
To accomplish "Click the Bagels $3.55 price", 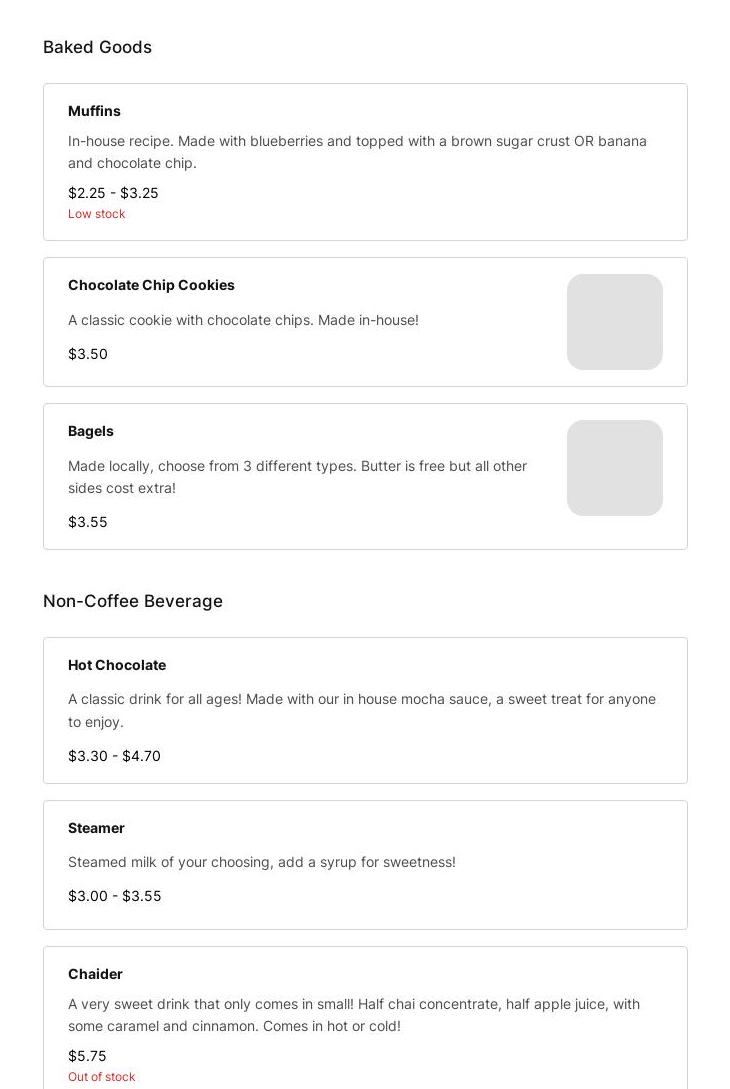I will (x=88, y=522).
